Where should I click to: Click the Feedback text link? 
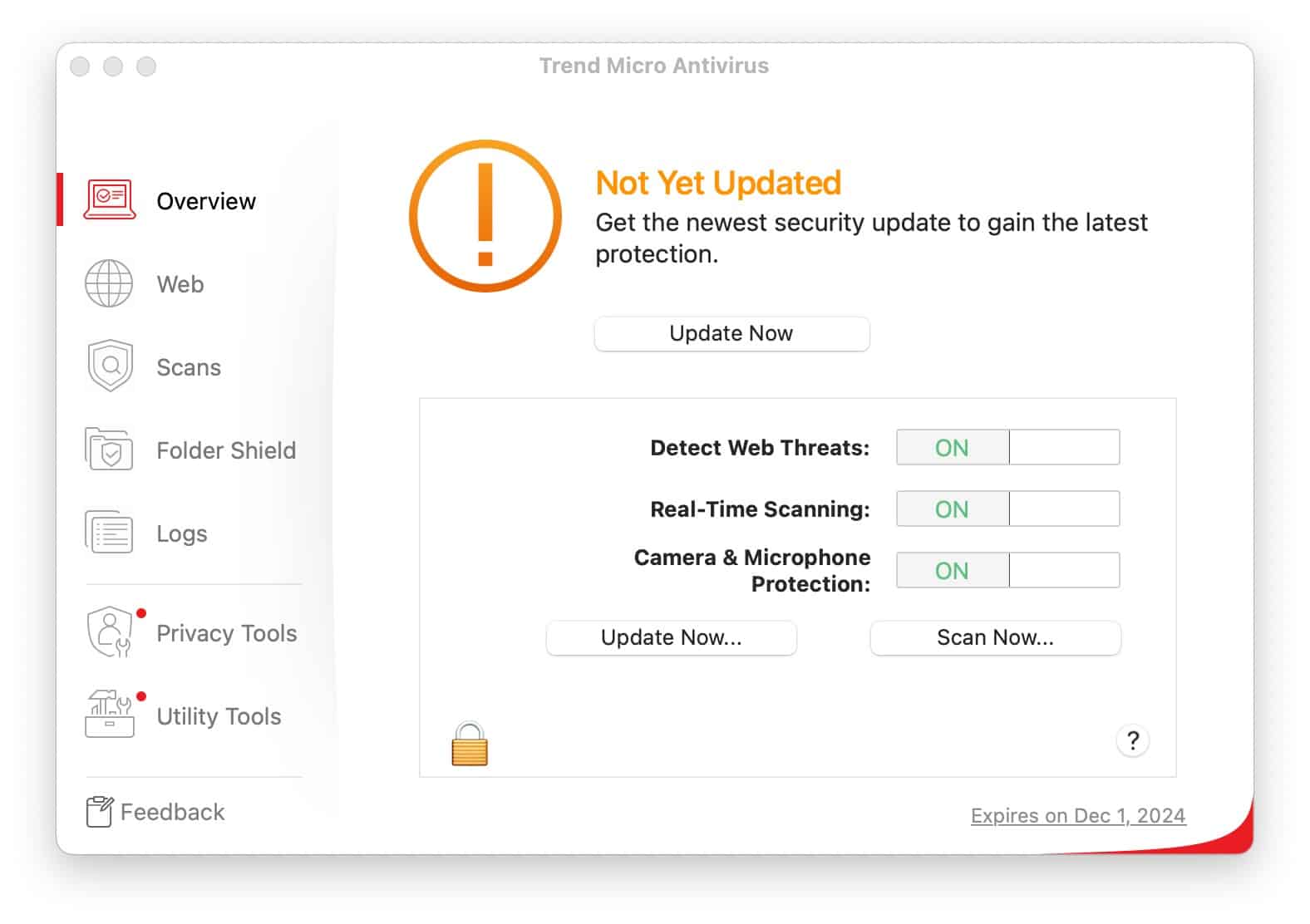172,812
